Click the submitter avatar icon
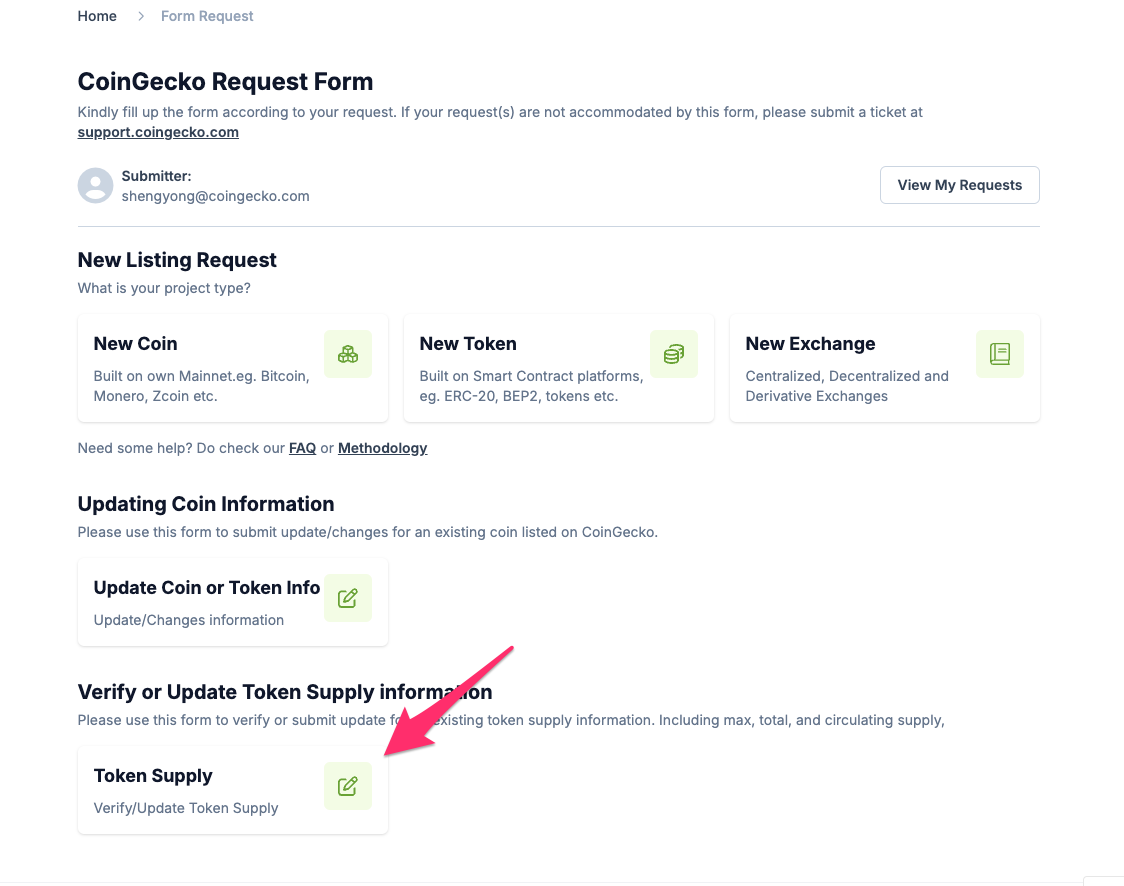Screen dimensions: 1124x886 (95, 186)
